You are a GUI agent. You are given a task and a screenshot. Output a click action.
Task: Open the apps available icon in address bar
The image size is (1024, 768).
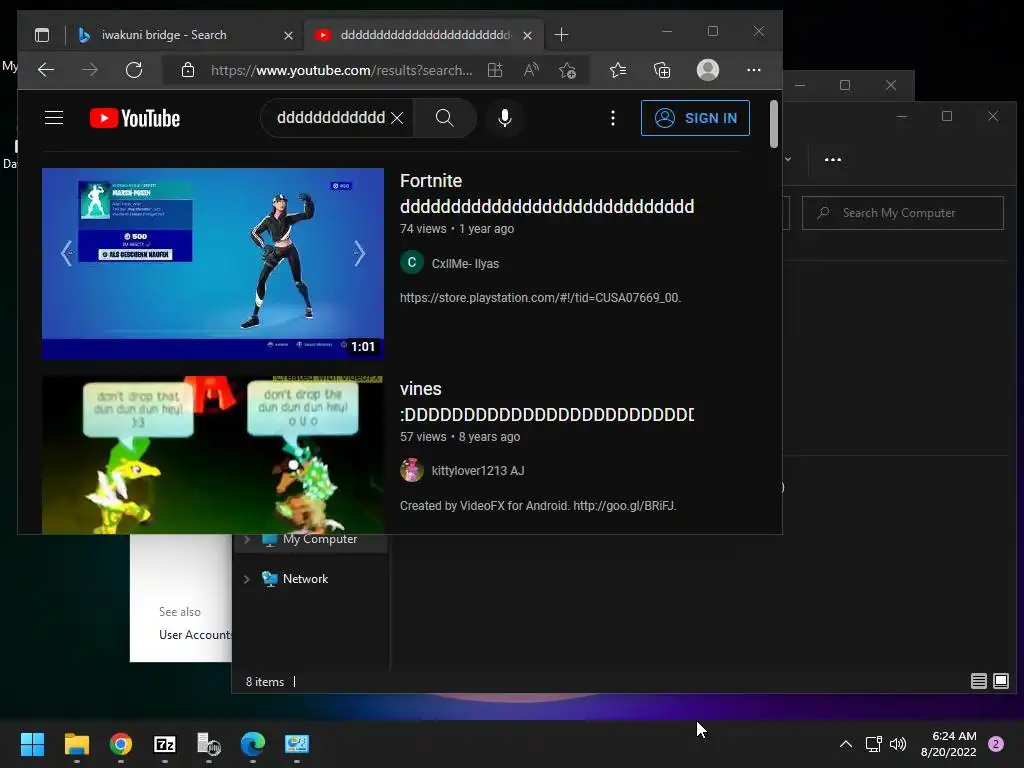496,70
